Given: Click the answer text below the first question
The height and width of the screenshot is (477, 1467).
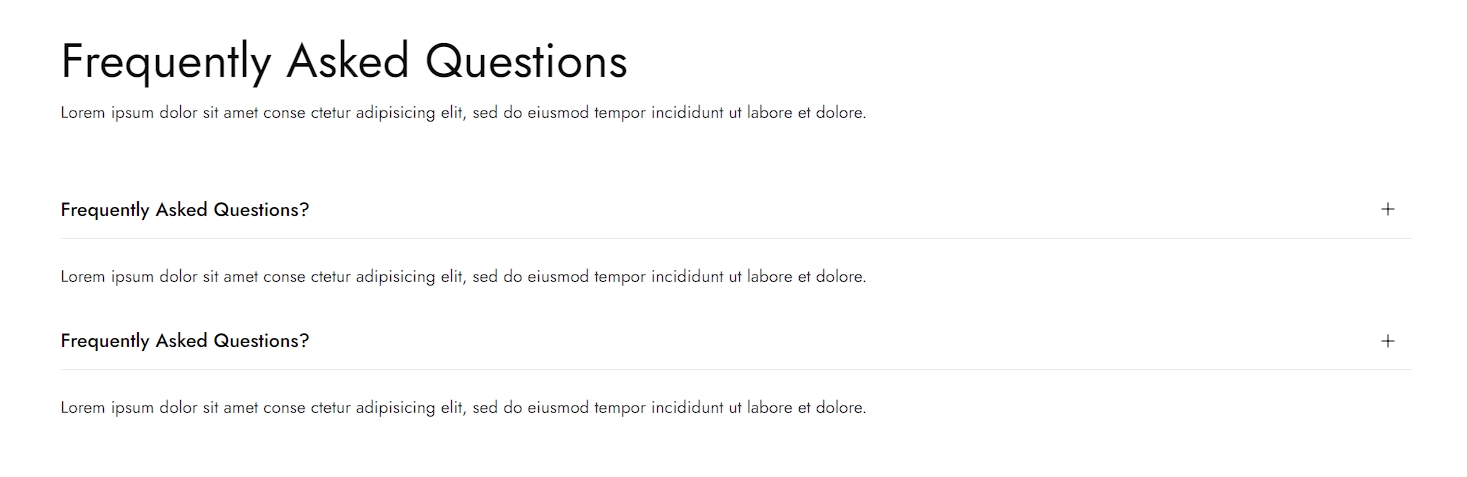Looking at the screenshot, I should pyautogui.click(x=463, y=277).
